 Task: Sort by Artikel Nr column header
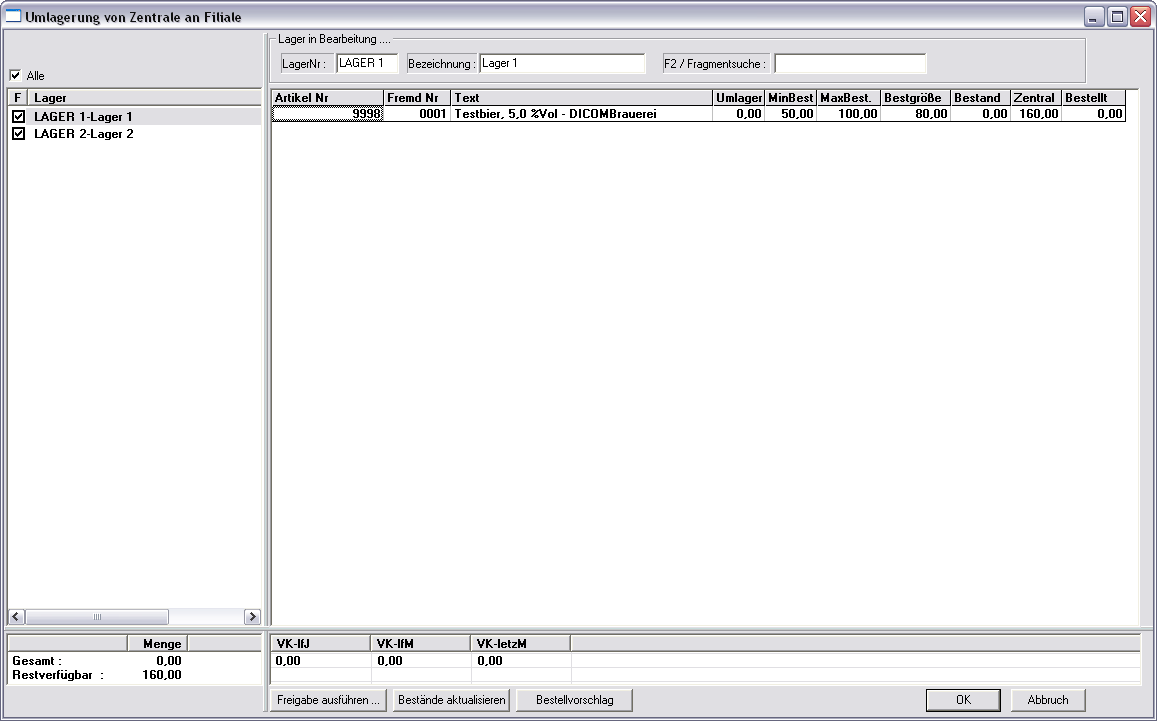(x=327, y=98)
